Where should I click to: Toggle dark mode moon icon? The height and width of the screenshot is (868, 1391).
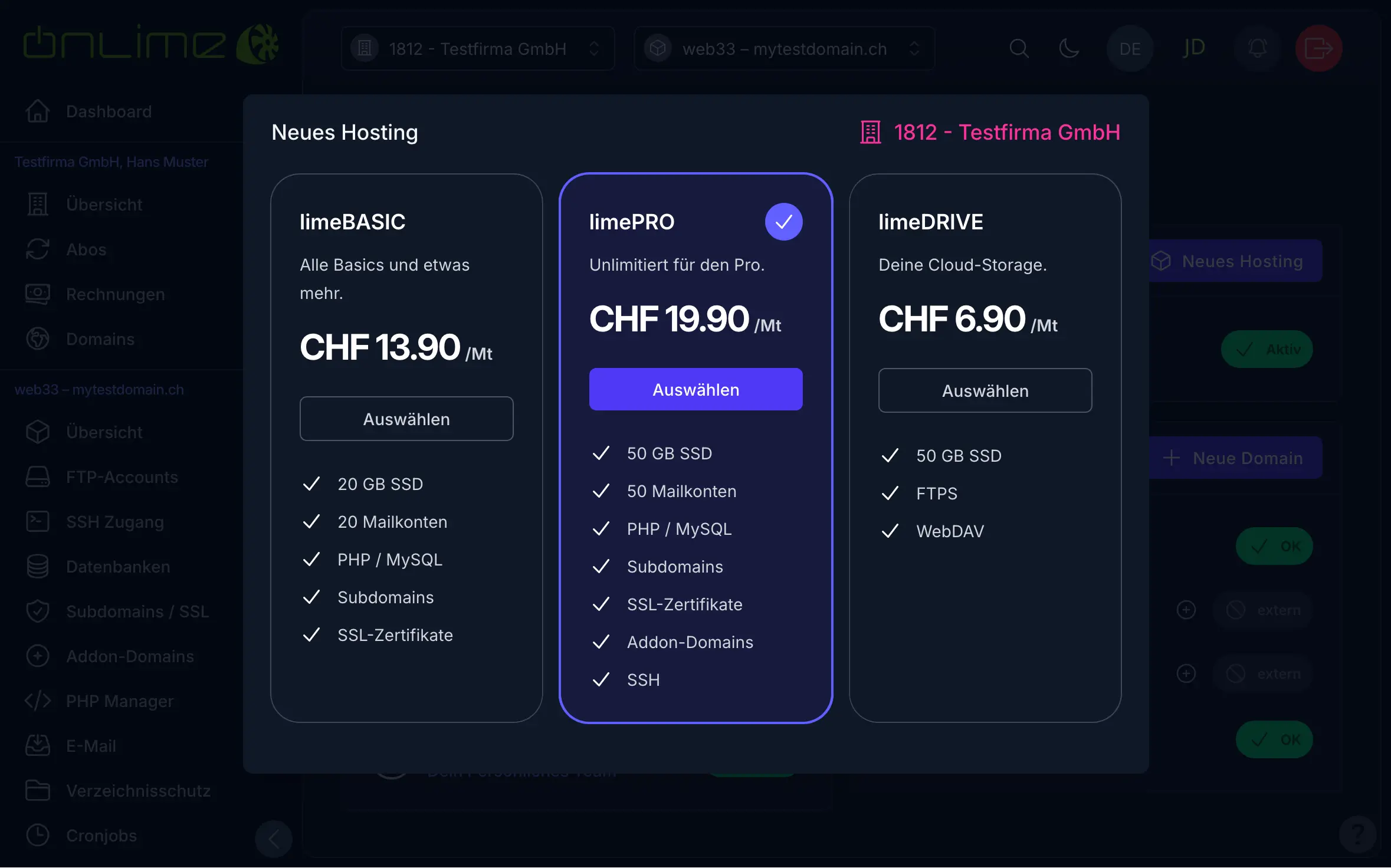(x=1069, y=48)
